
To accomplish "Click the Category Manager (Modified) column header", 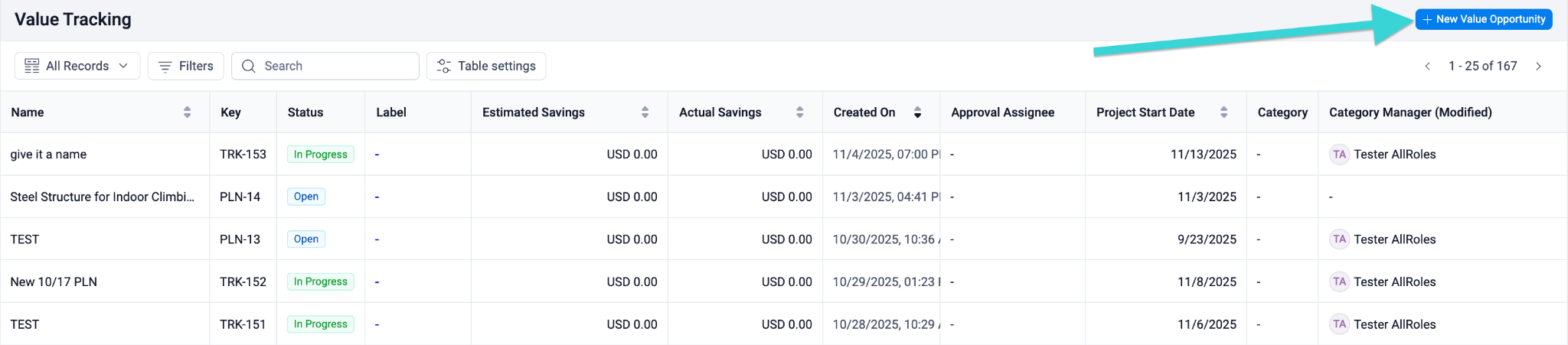I will click(x=1410, y=112).
